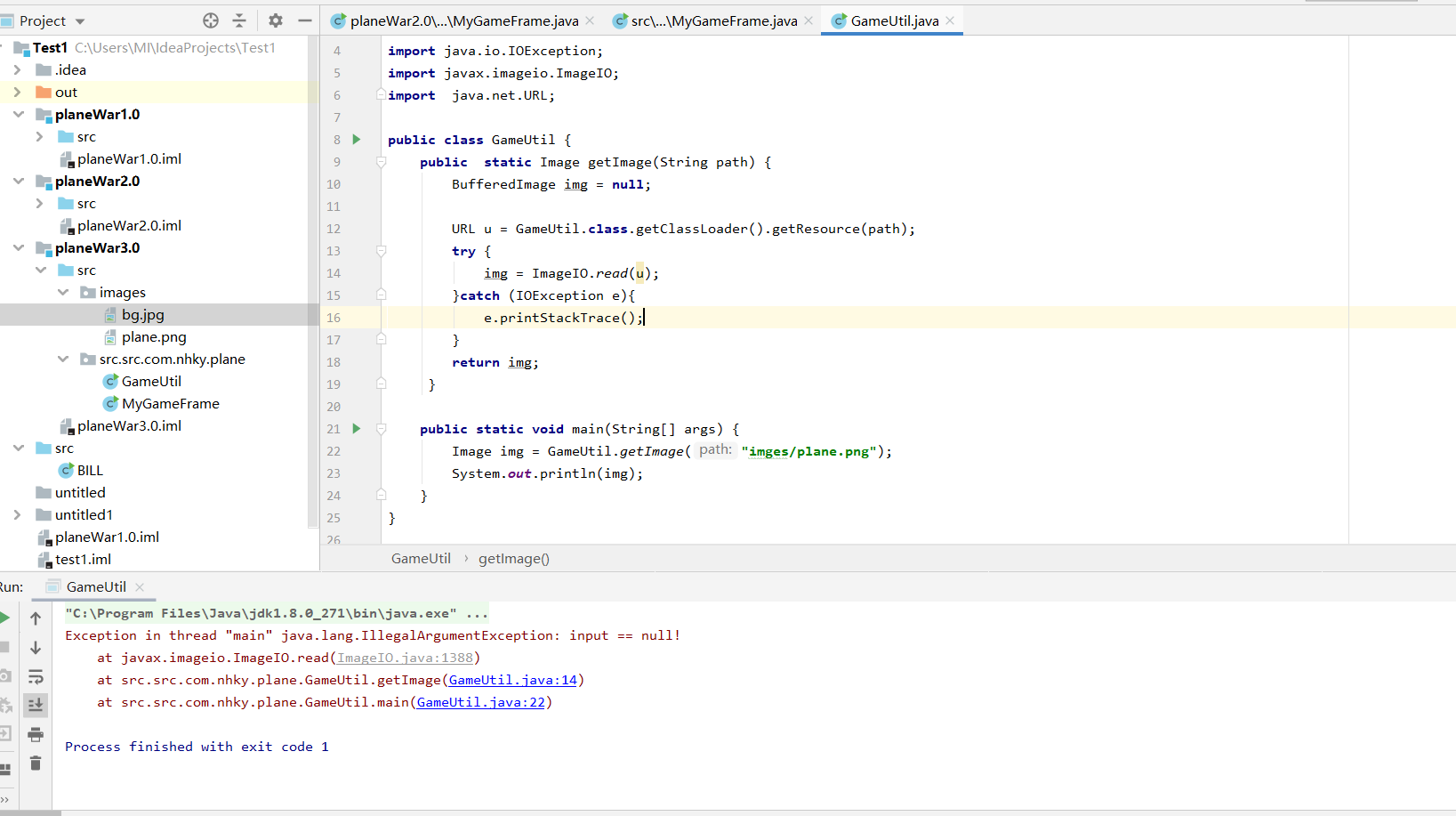Run main method from line 21 gutter
Image resolution: width=1456 pixels, height=816 pixels.
click(x=357, y=429)
